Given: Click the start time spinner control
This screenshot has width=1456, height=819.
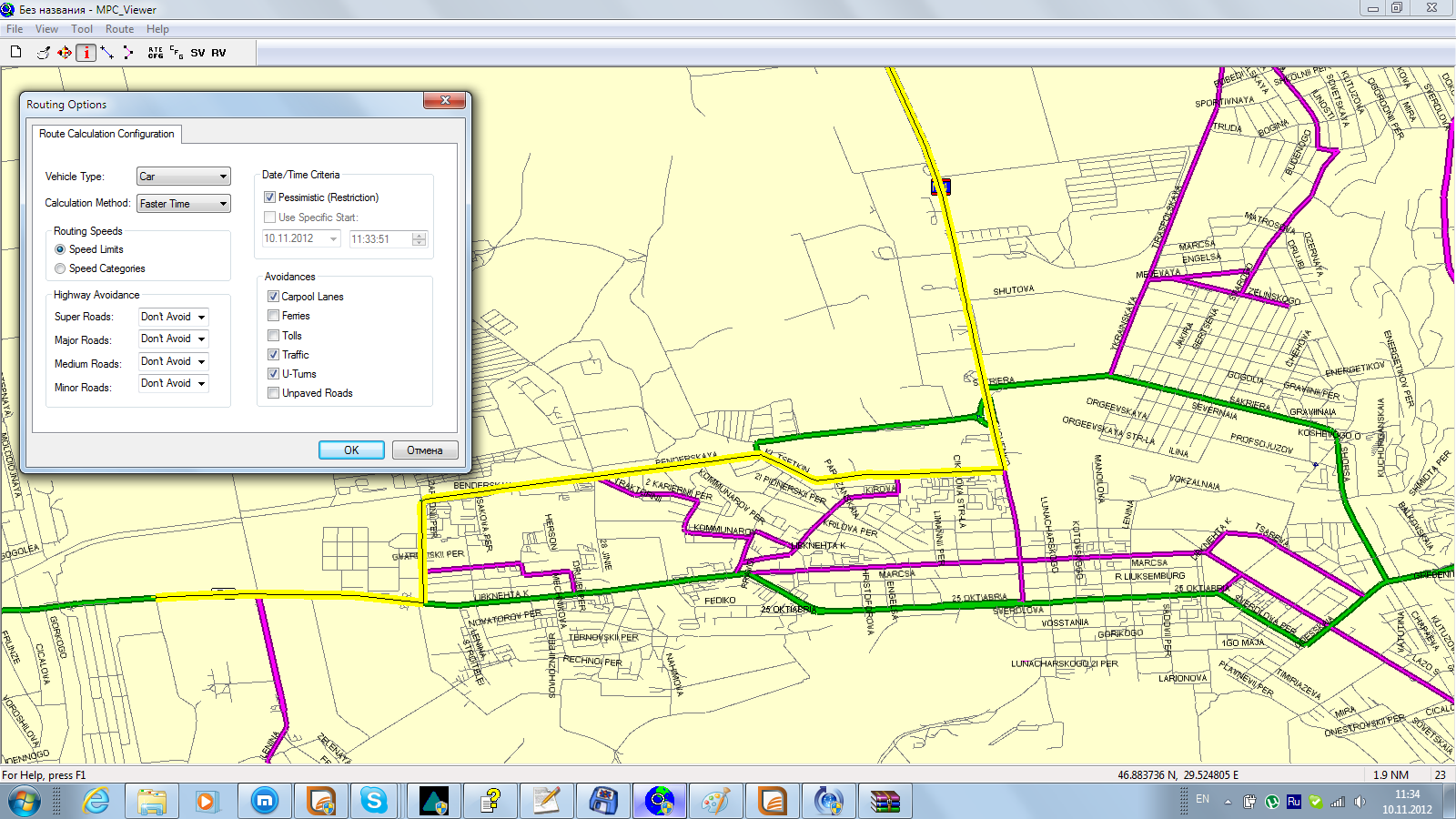Looking at the screenshot, I should 419,239.
